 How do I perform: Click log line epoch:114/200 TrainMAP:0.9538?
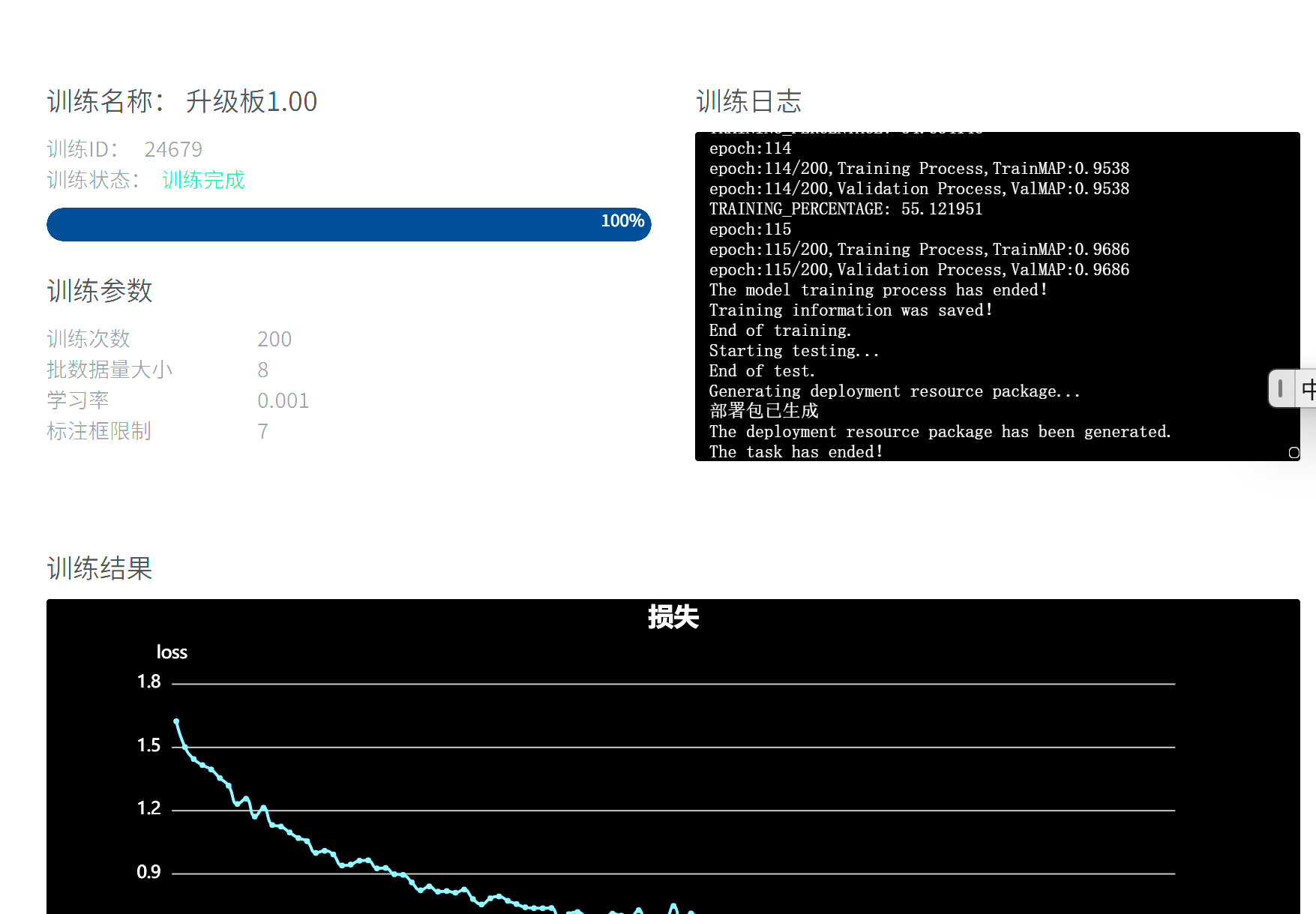tap(919, 169)
